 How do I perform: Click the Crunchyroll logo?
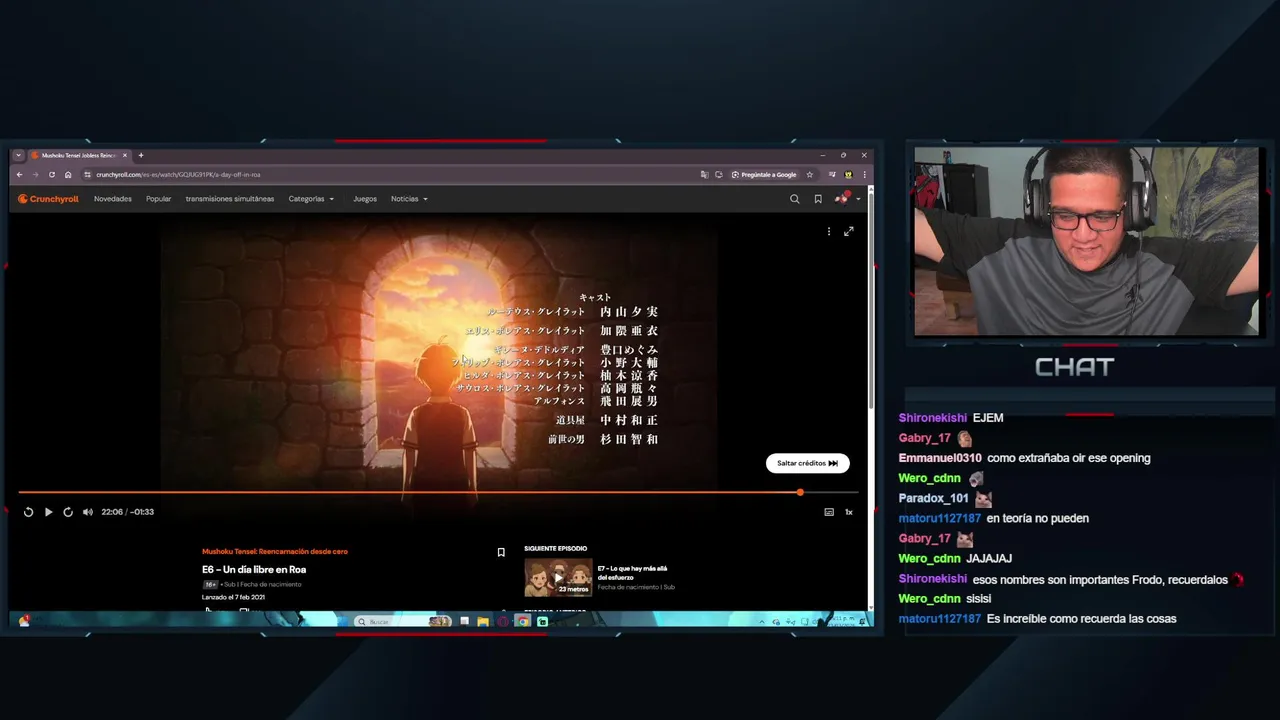coord(48,199)
